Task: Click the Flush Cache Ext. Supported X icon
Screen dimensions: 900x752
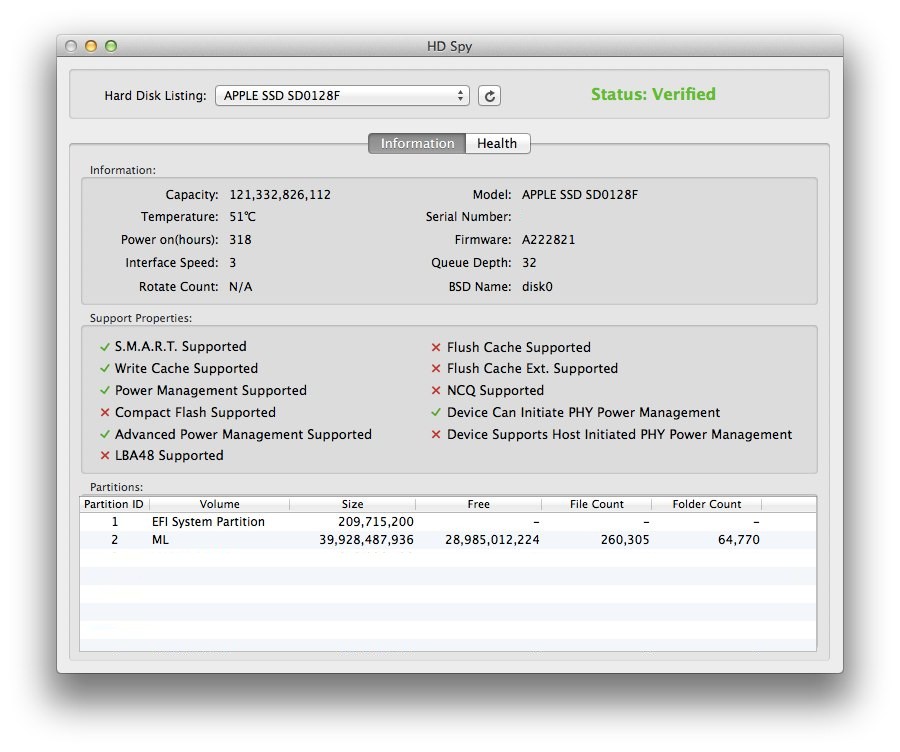Action: click(x=436, y=369)
